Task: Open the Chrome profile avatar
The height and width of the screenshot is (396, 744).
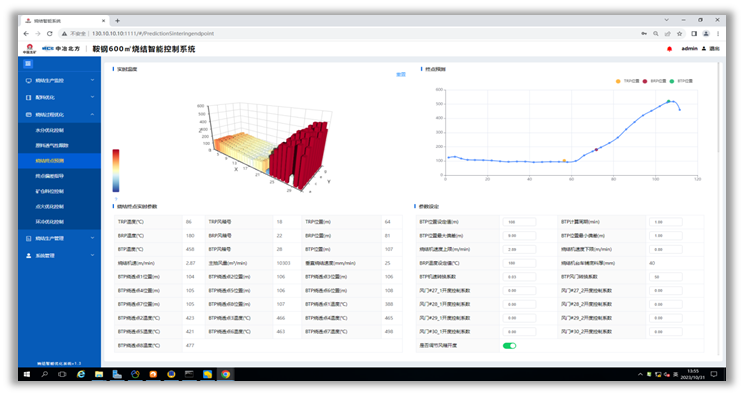Action: coord(706,34)
